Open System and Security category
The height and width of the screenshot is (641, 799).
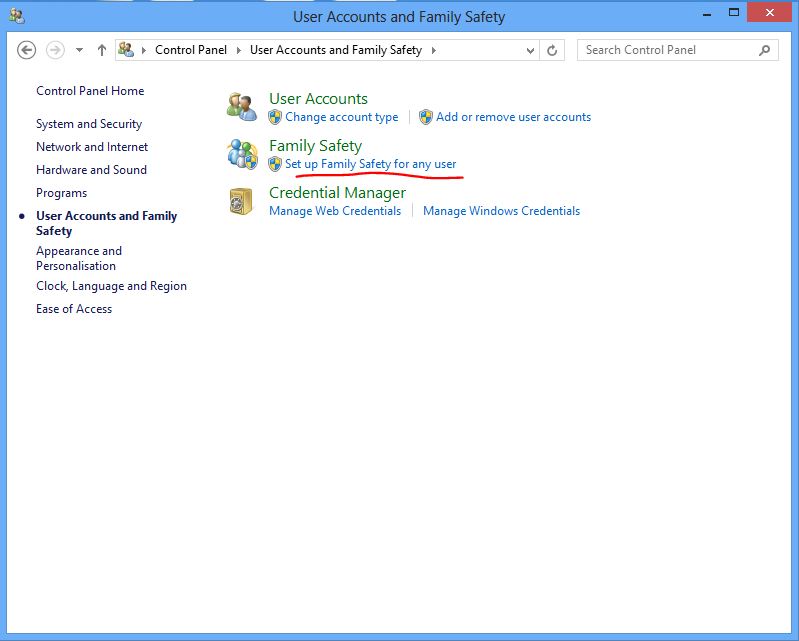coord(89,124)
